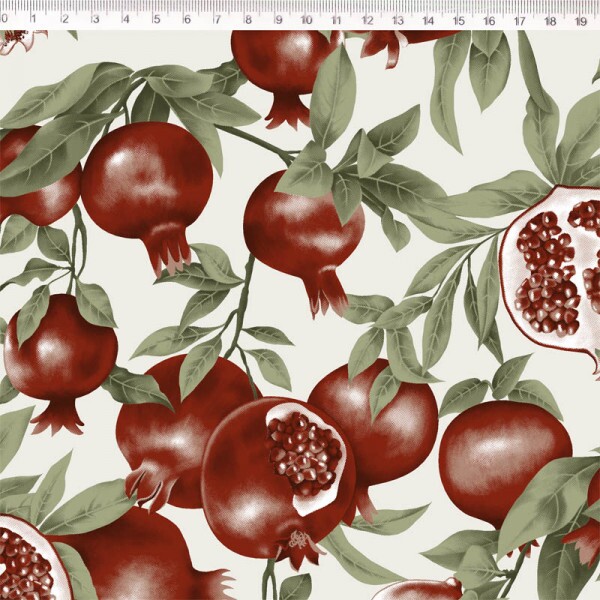Viewport: 600px width, 600px height.
Task: Click the number 8 on the ruler
Action: [247, 19]
